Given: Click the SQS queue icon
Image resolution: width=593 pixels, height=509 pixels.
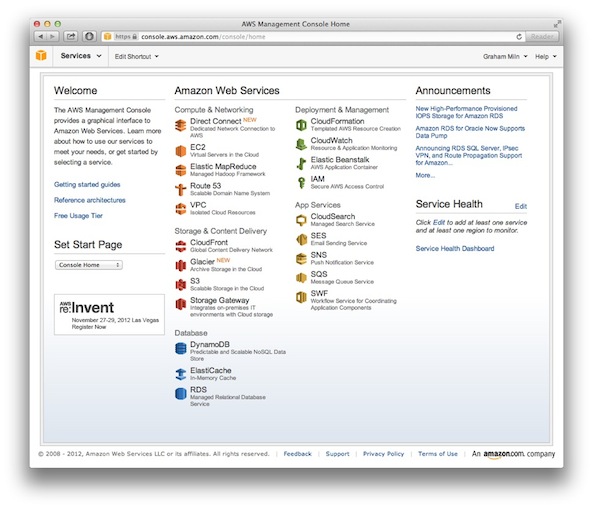Looking at the screenshot, I should coord(301,278).
